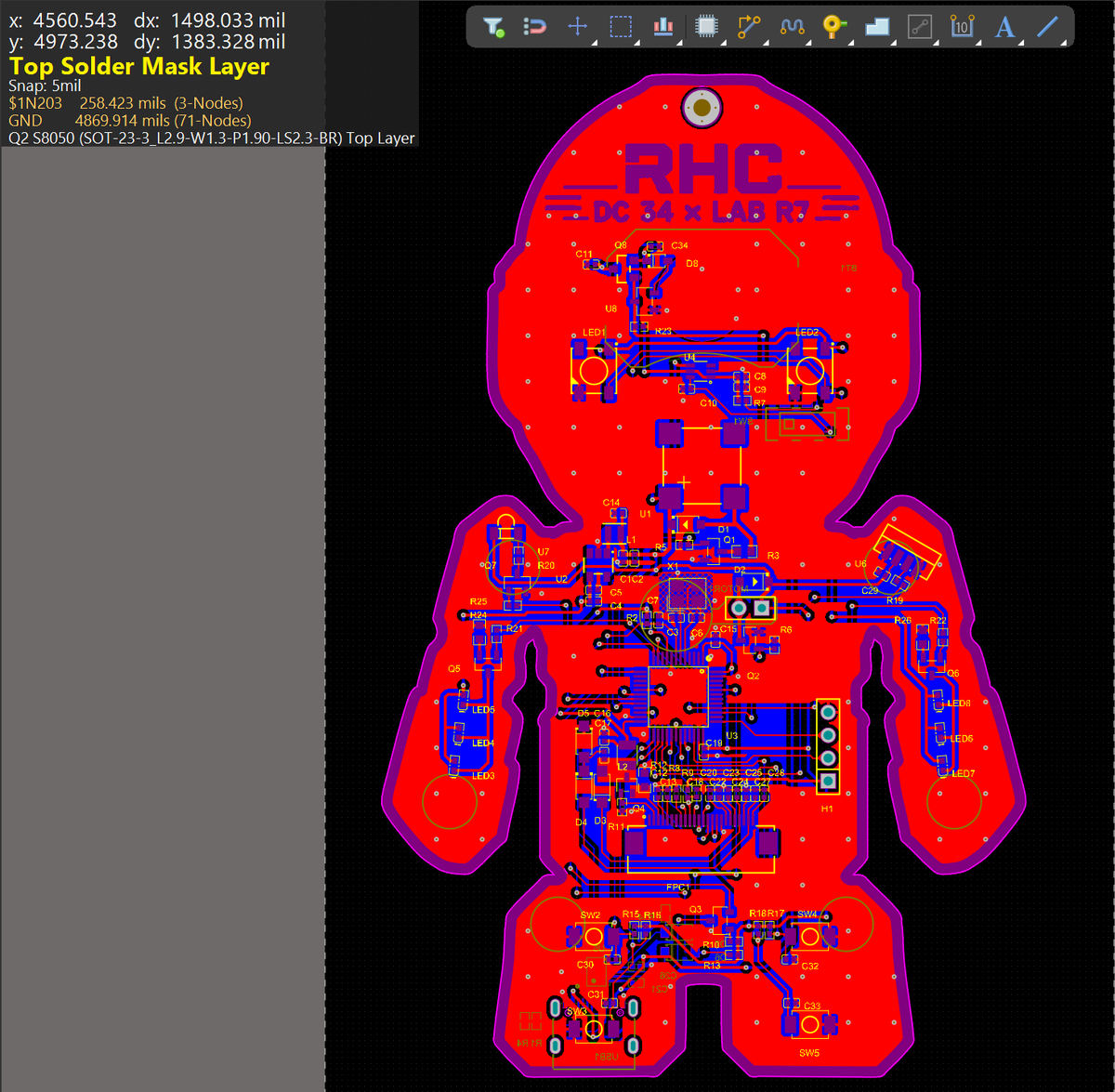
Task: Select the polygon pour tool
Action: click(877, 27)
